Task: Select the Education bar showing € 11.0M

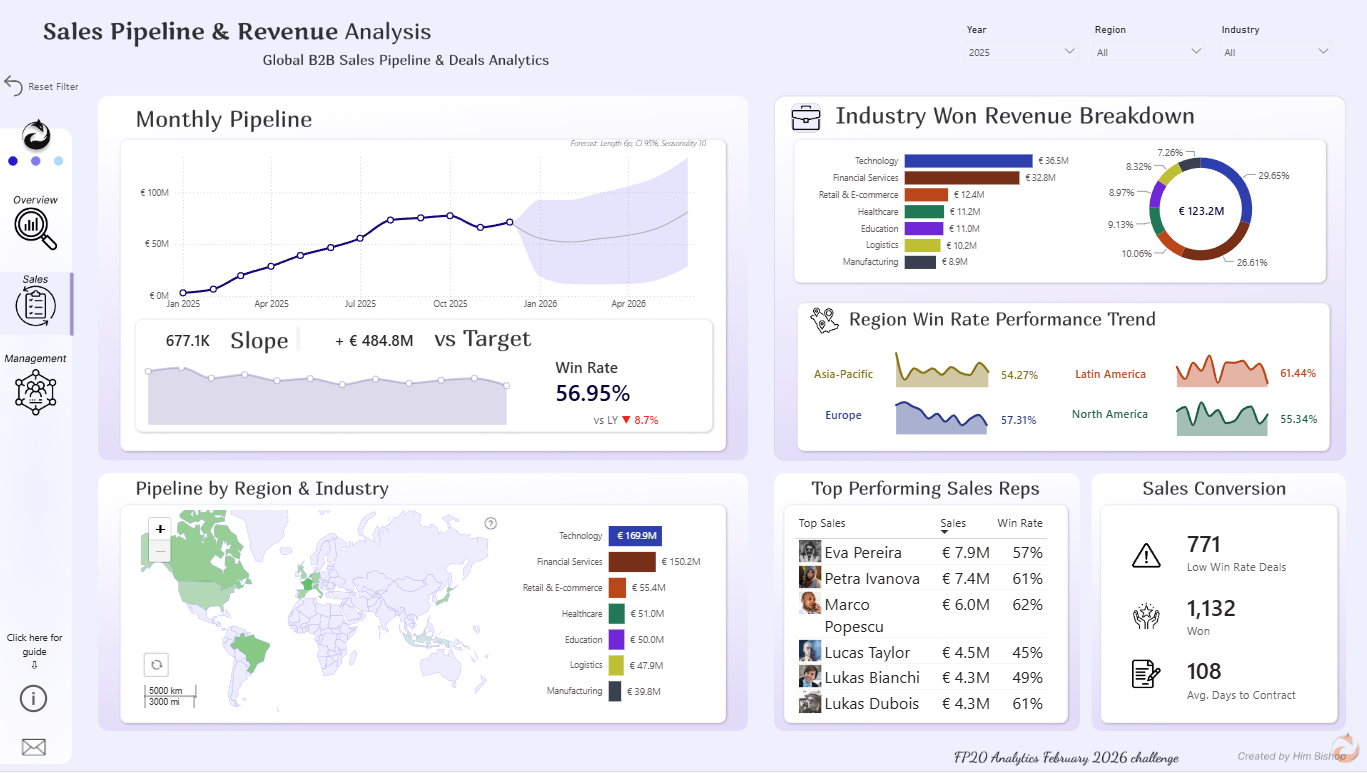Action: pos(923,229)
